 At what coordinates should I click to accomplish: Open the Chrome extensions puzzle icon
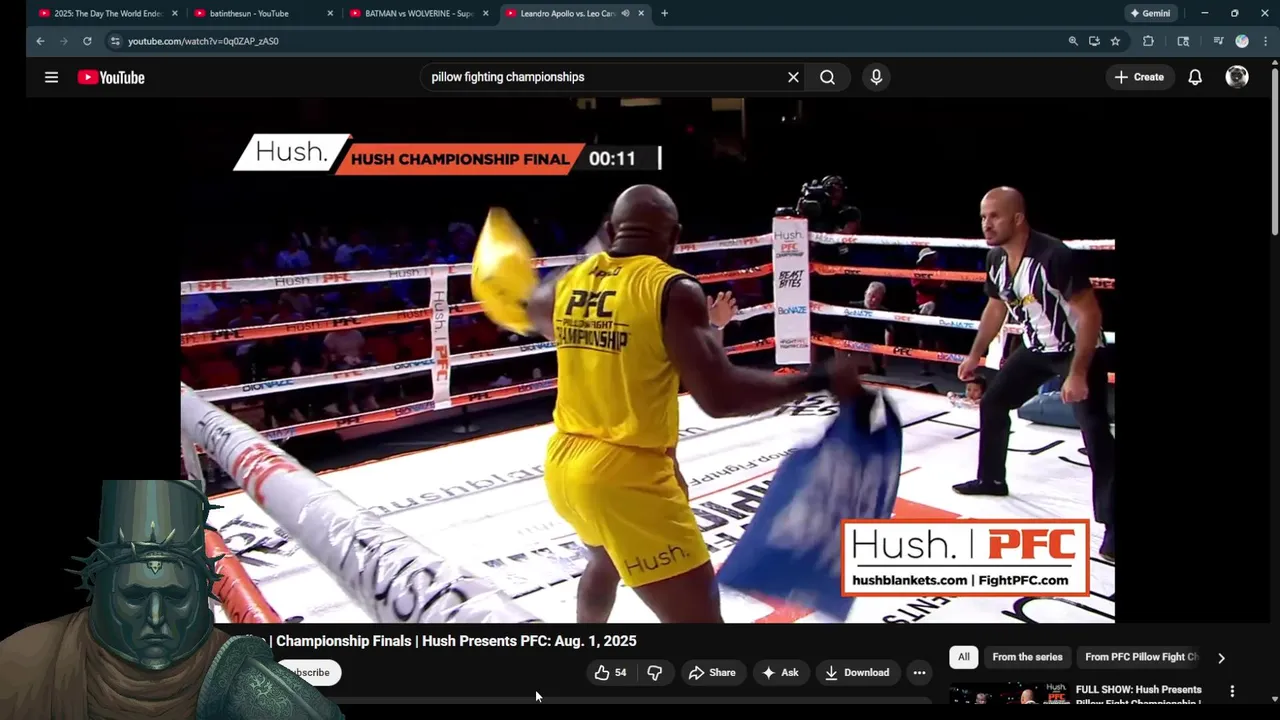[x=1148, y=41]
